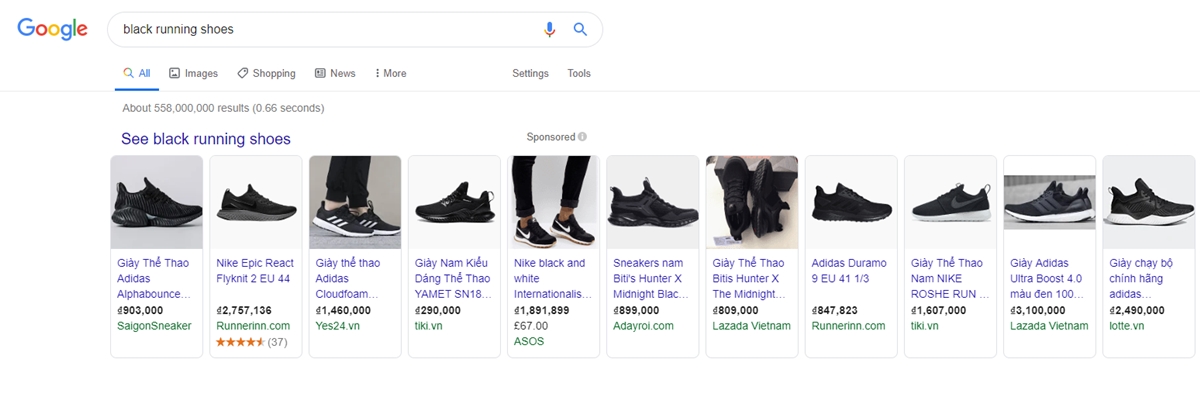
Task: Click the blue search magnifier icon
Action: 580,29
